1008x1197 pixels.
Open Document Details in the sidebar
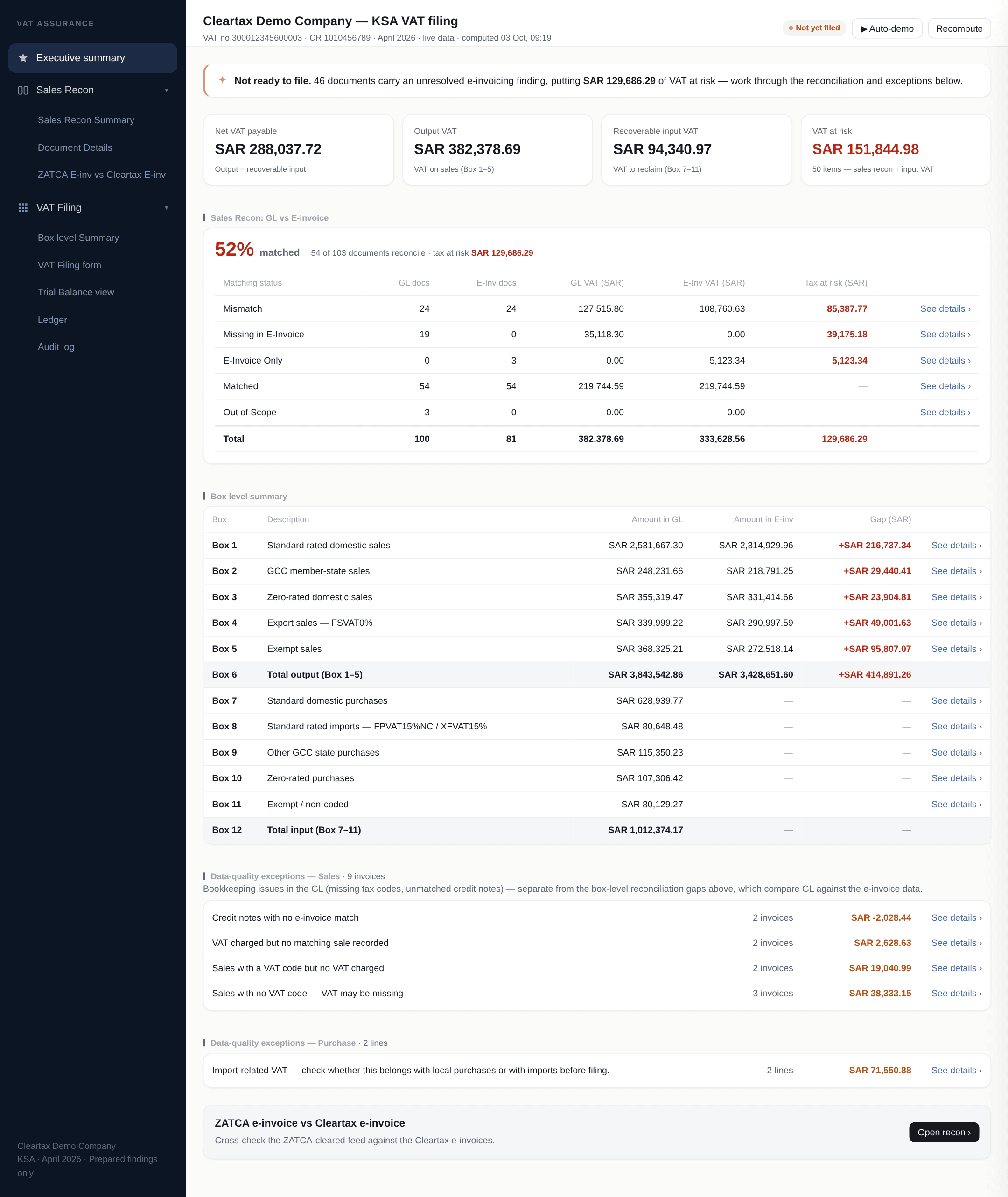click(x=75, y=147)
